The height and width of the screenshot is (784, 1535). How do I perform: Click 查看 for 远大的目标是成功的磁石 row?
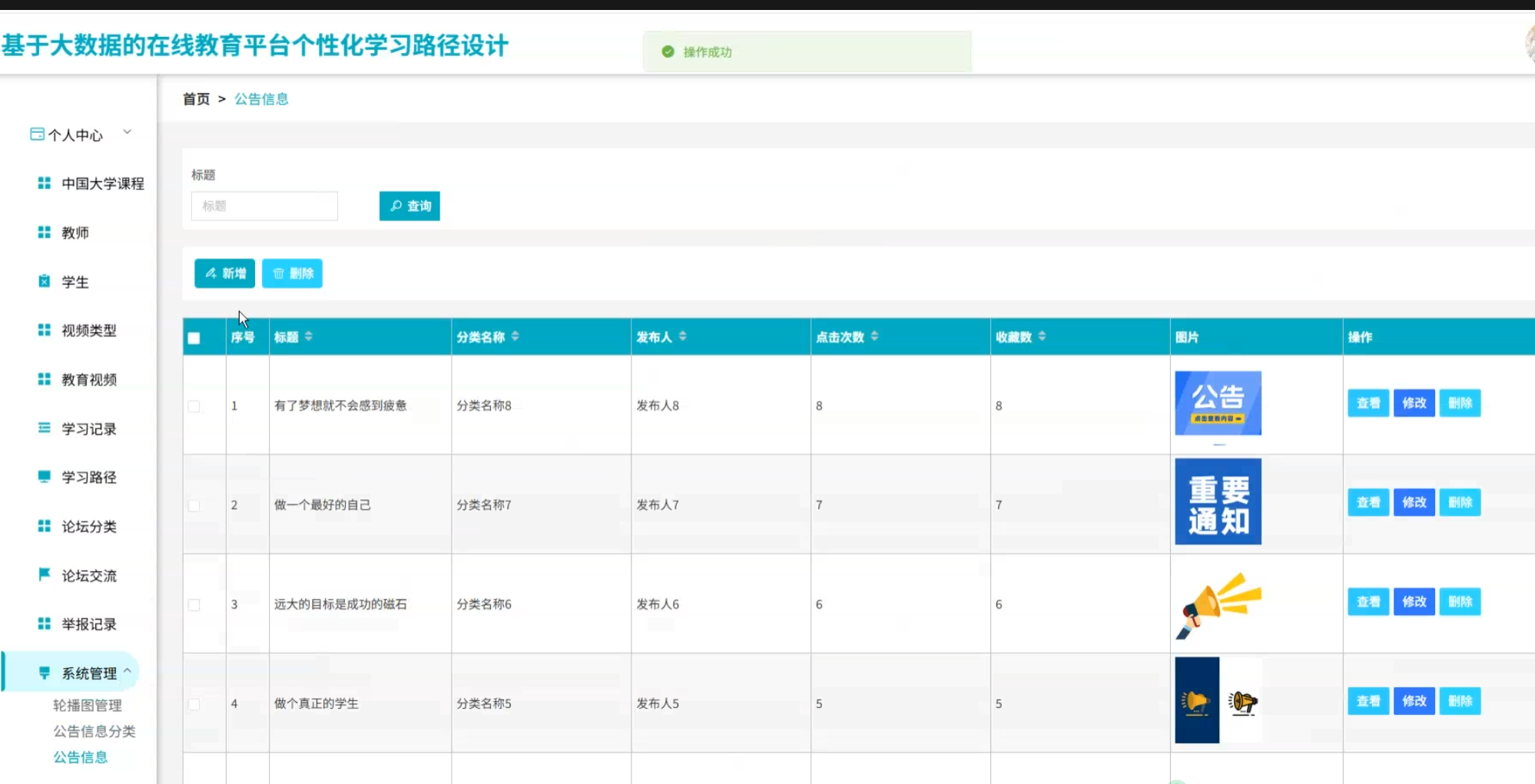[1368, 601]
